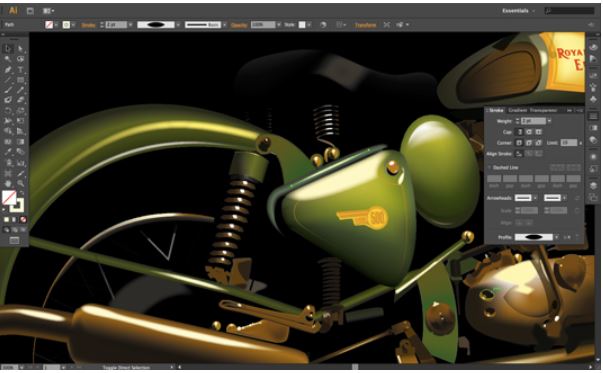Open the Profile dropdown in Stroke panel
The image size is (603, 373).
(x=556, y=237)
